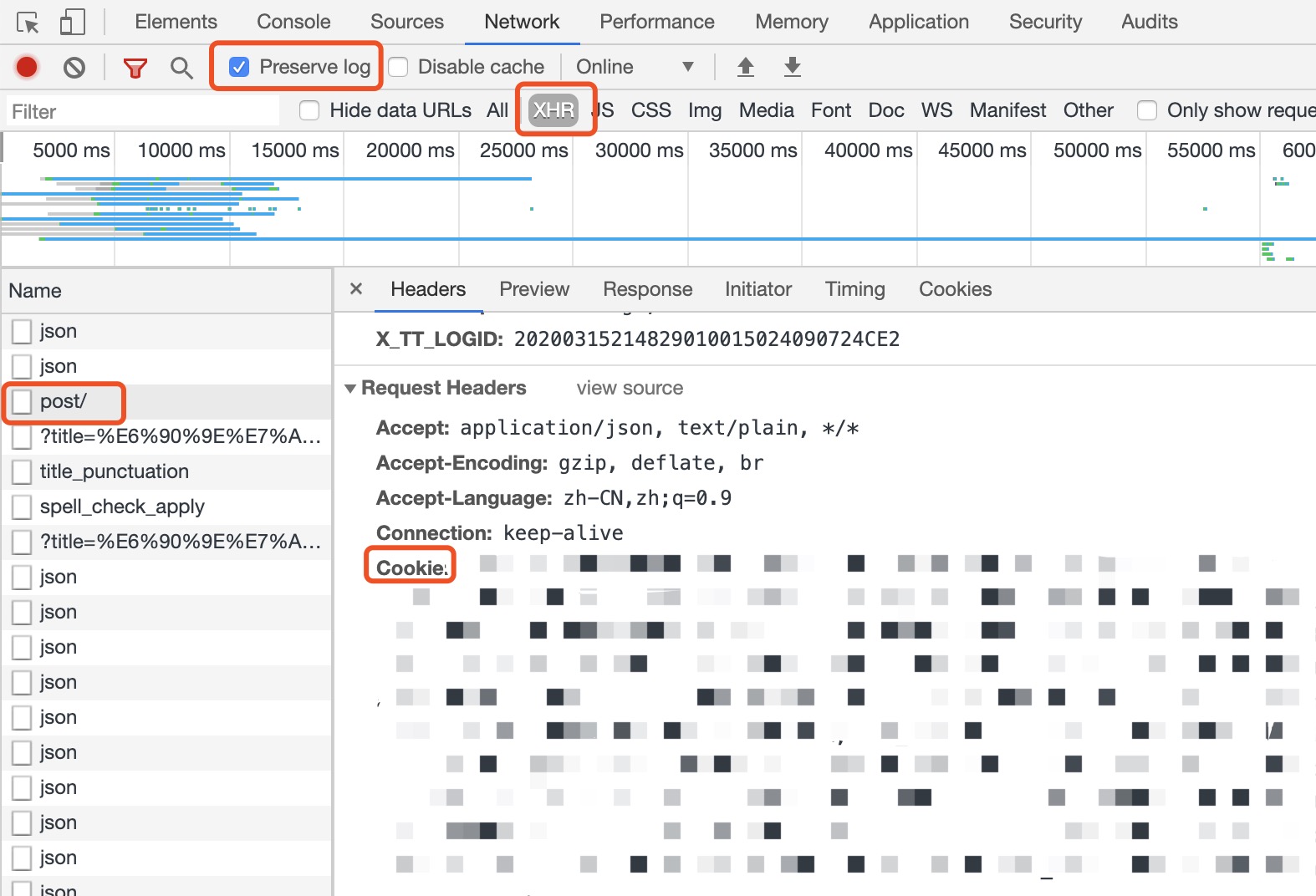1316x896 pixels.
Task: Click the Cookie header name
Action: tap(412, 568)
